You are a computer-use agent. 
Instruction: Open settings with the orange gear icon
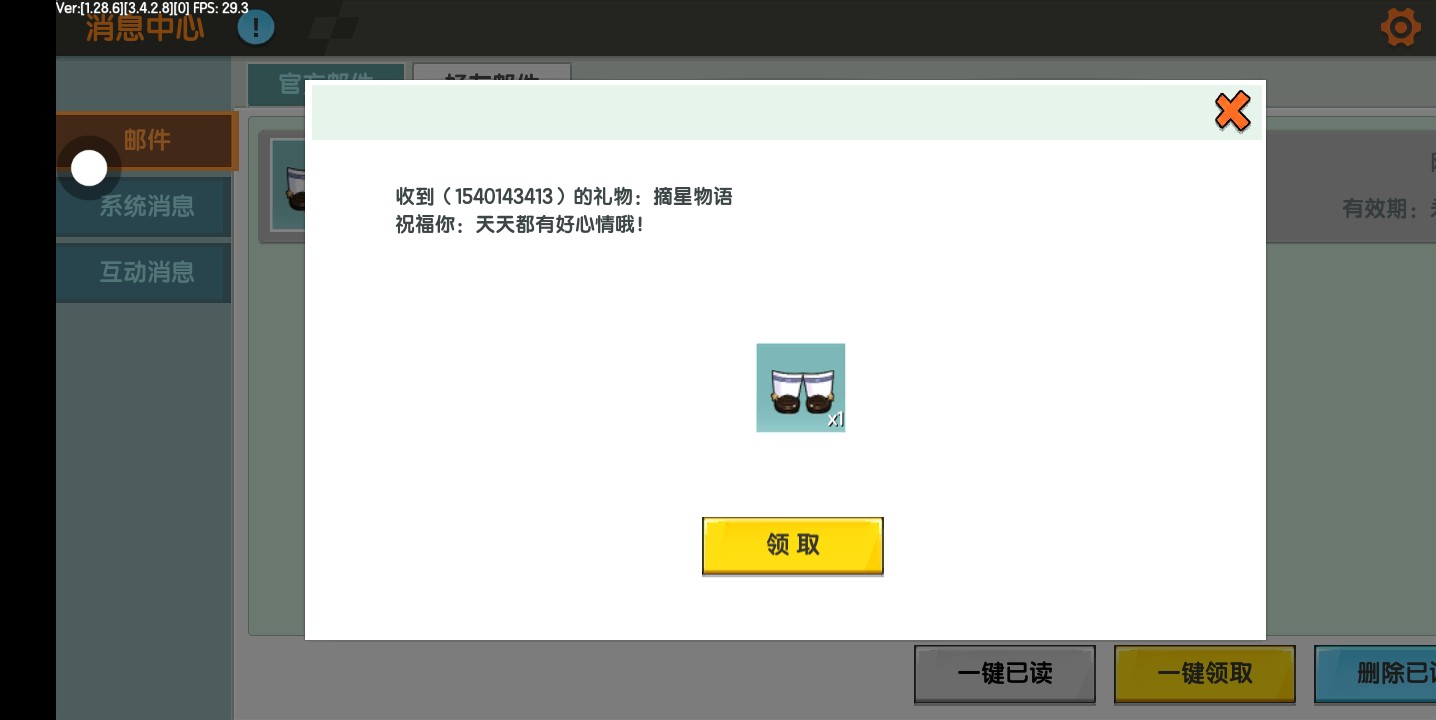pos(1400,27)
